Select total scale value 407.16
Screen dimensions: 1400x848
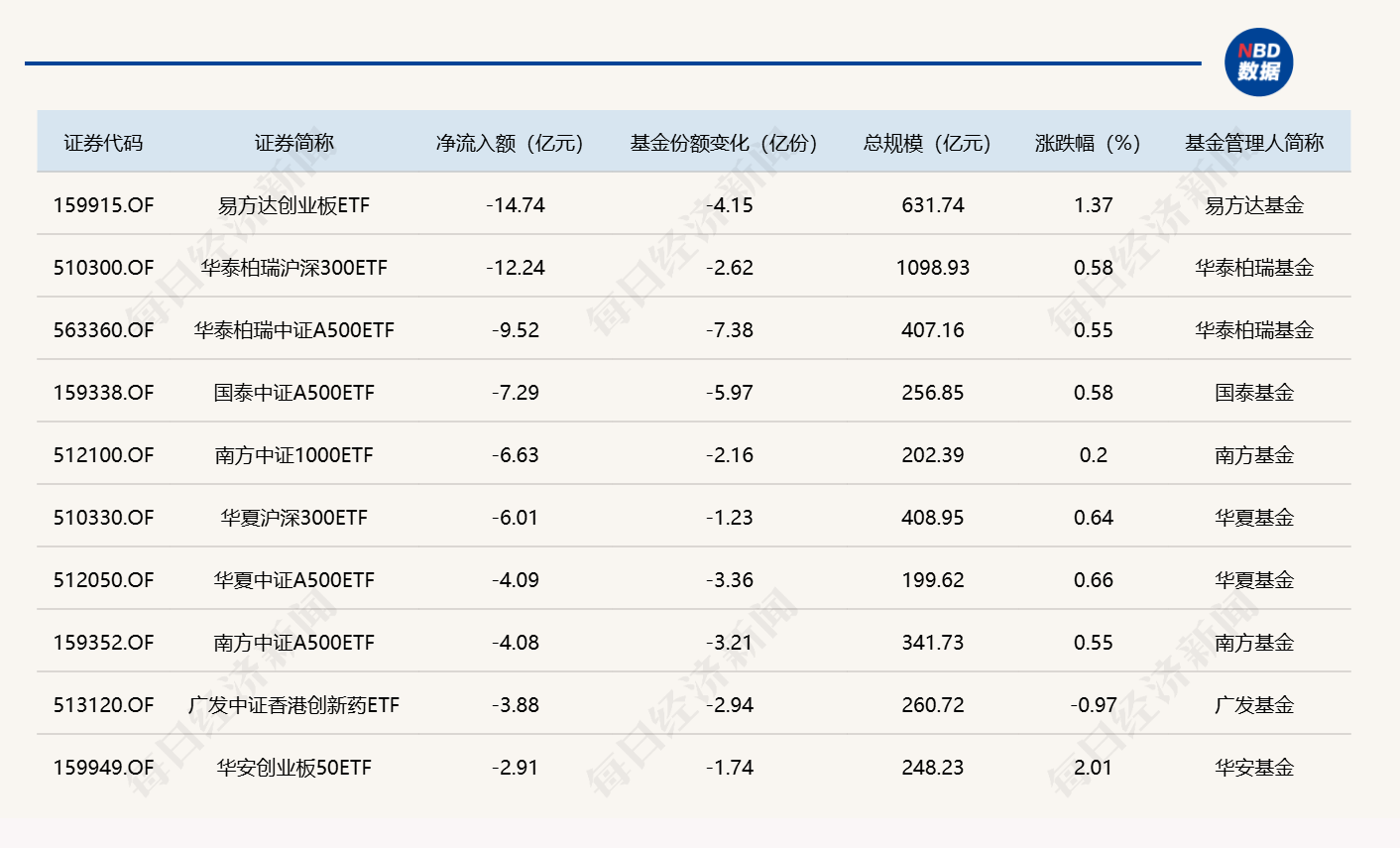click(x=933, y=330)
